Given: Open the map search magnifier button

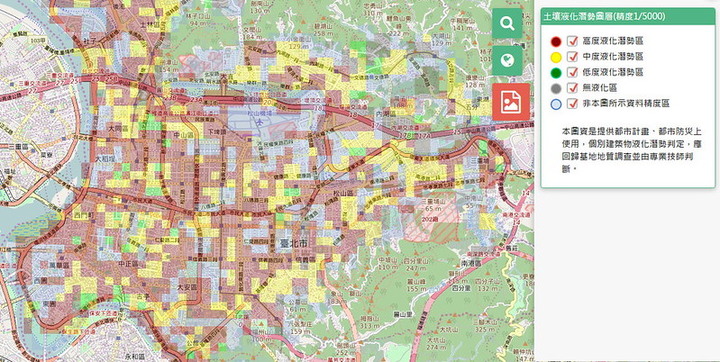Looking at the screenshot, I should 507,23.
